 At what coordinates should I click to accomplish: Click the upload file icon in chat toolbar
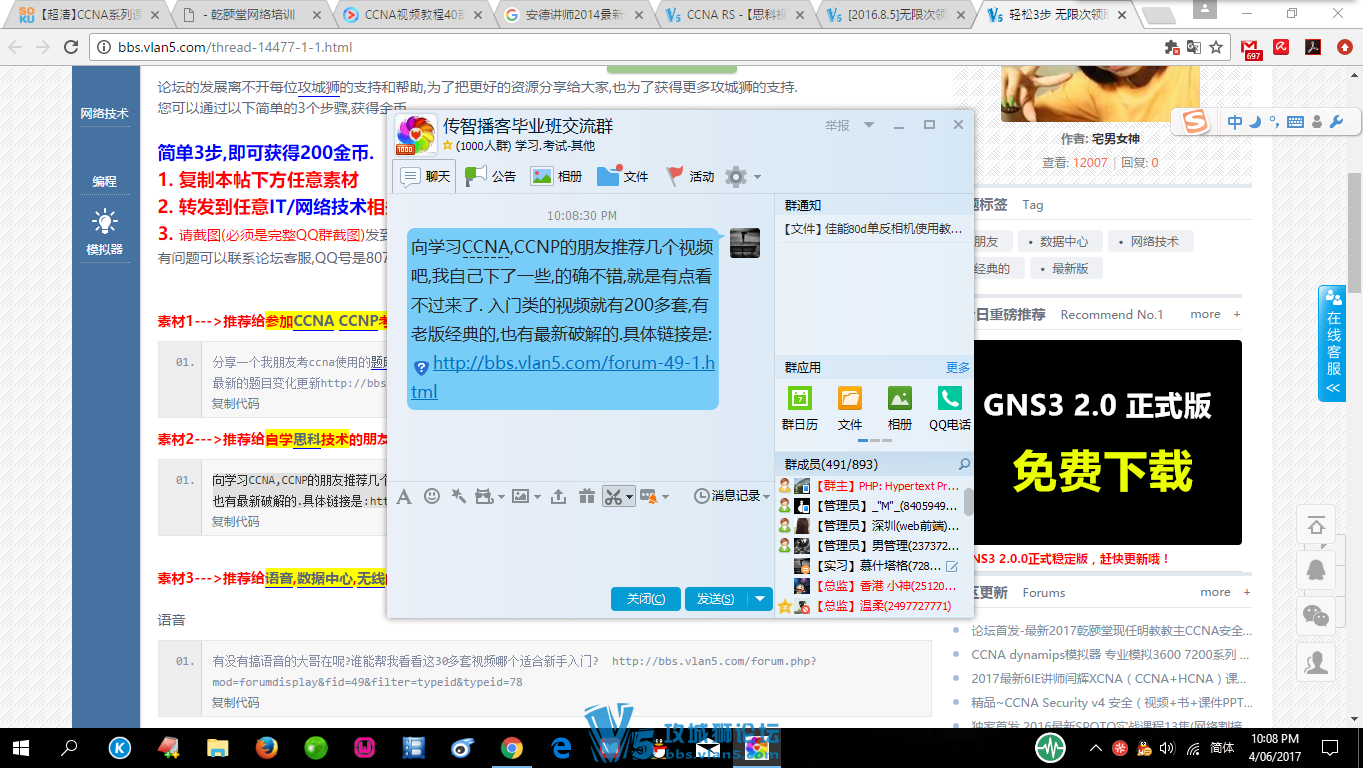[558, 496]
